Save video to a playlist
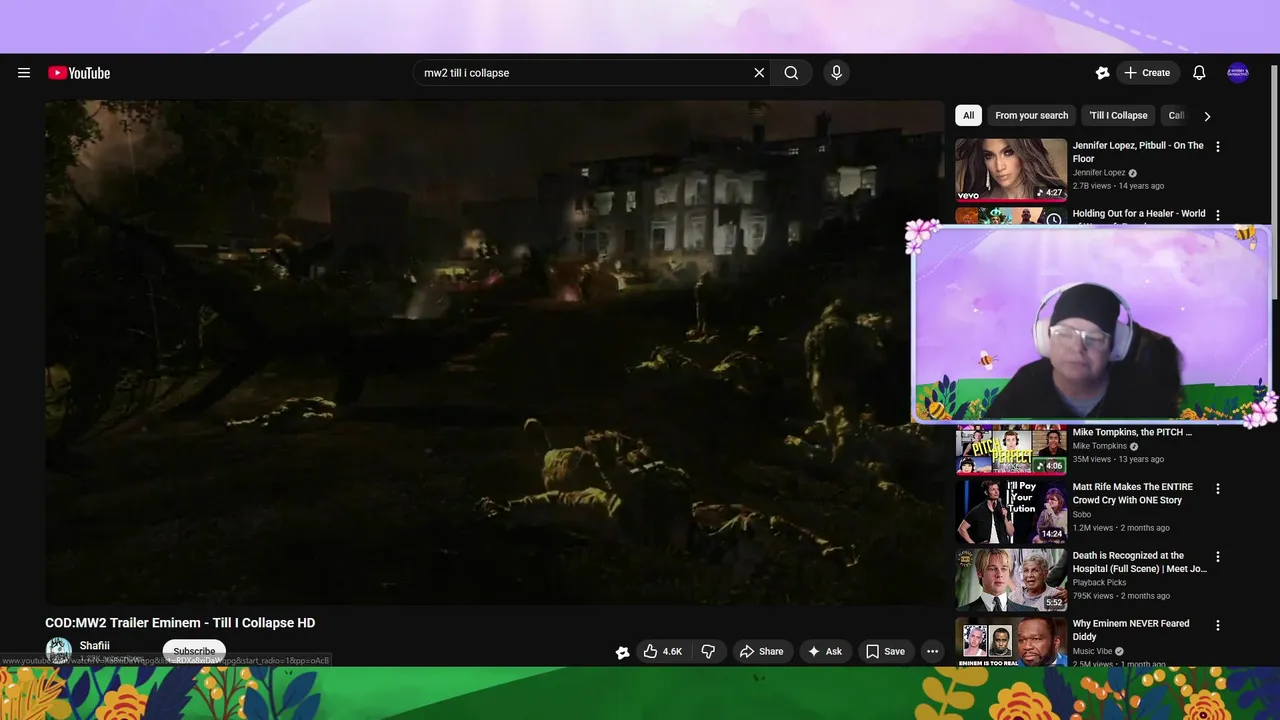 [885, 651]
